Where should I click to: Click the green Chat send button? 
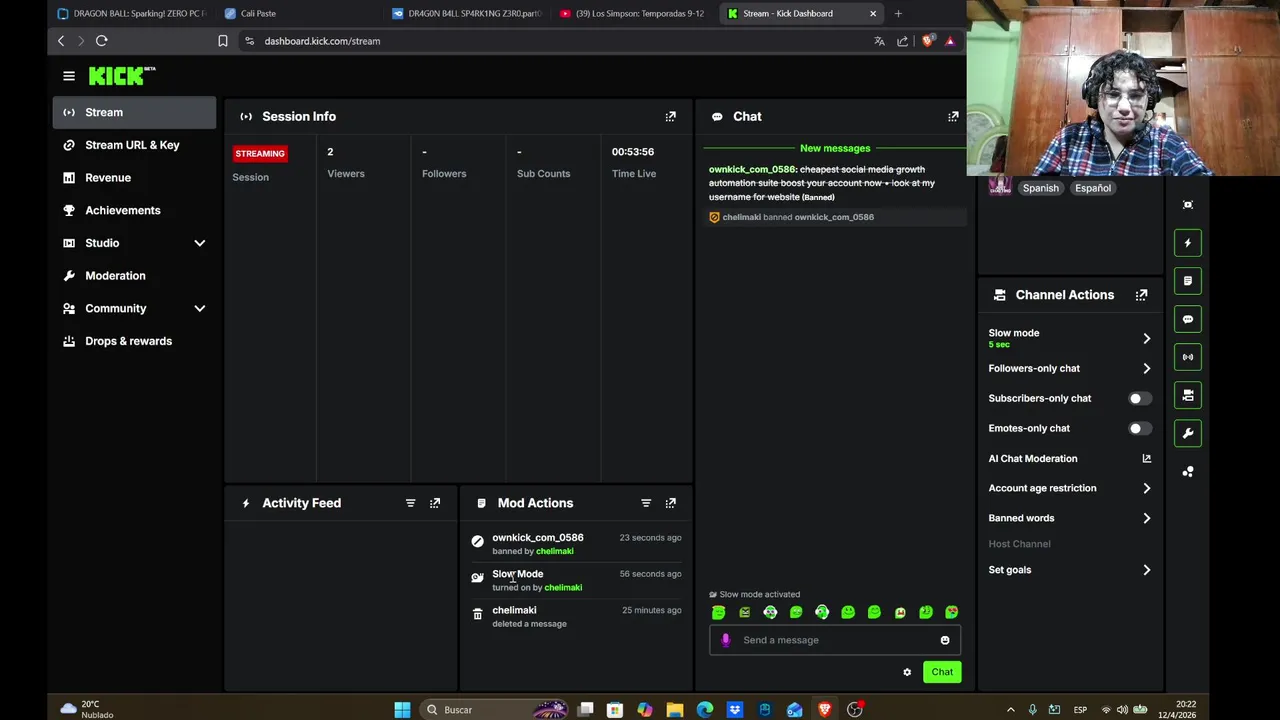click(942, 672)
